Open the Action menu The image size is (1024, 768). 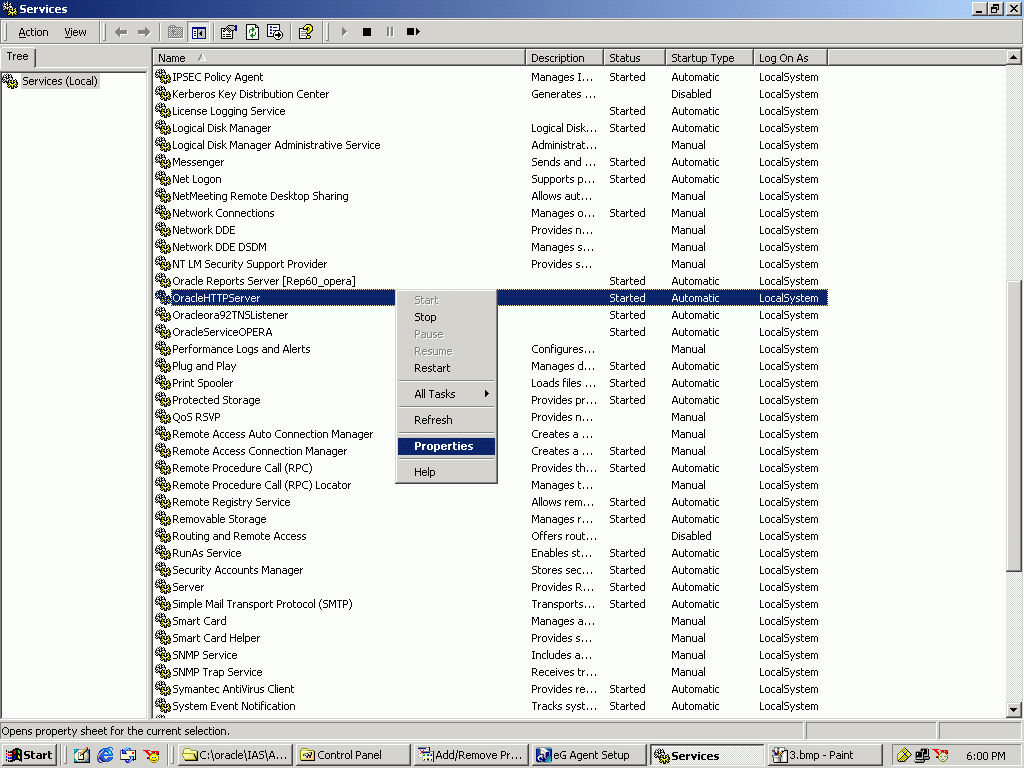click(33, 32)
